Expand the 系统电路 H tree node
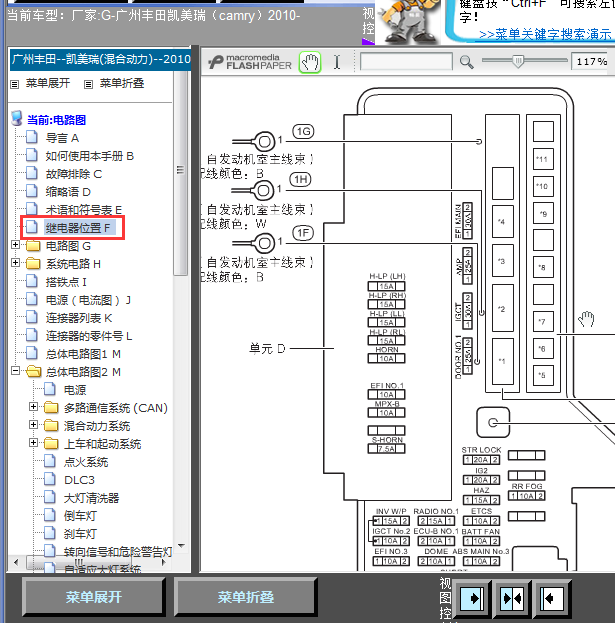Viewport: 615px width, 623px height. point(15,262)
